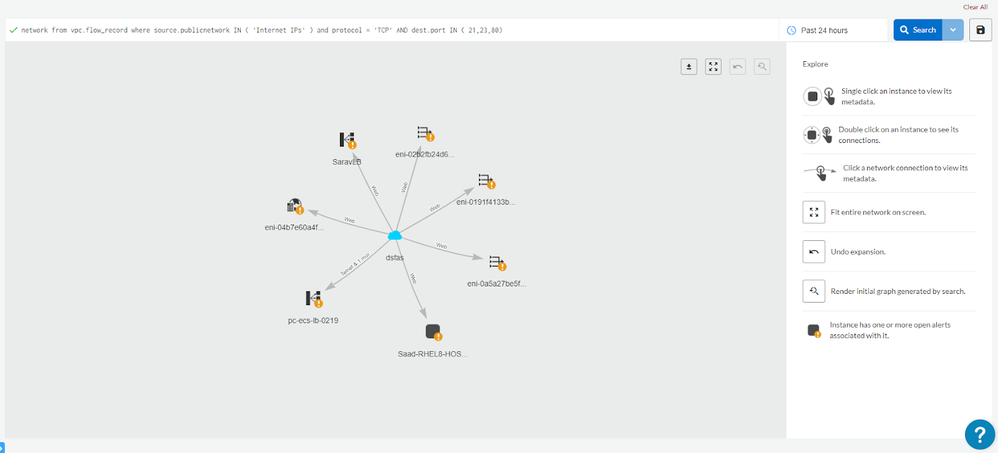Screen dimensions: 998x453
Task: Click the double-click instance legend icon
Action: click(819, 135)
